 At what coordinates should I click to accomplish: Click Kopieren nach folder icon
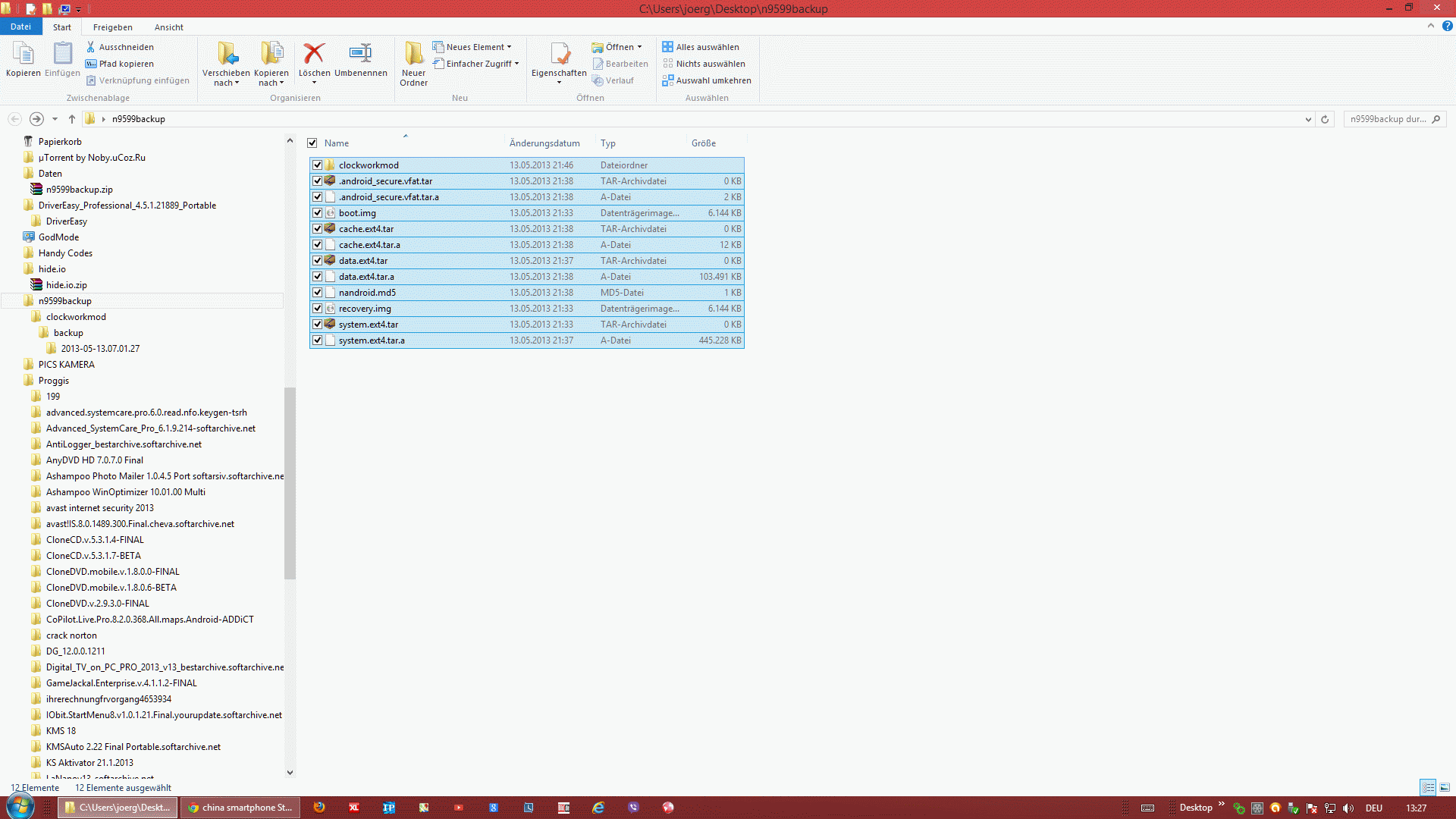271,54
